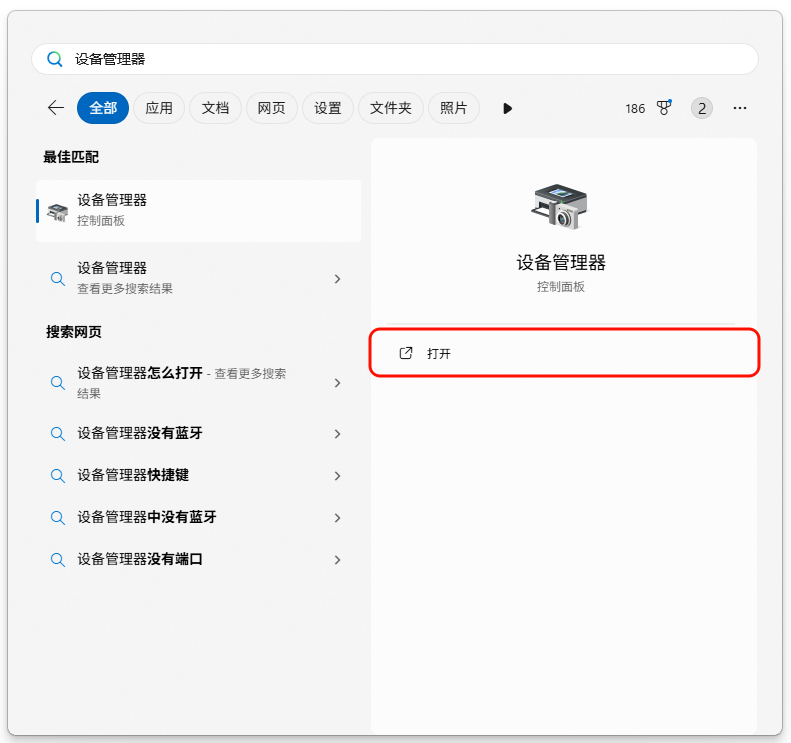
Task: Switch to the 文档 filter tab
Action: (215, 108)
